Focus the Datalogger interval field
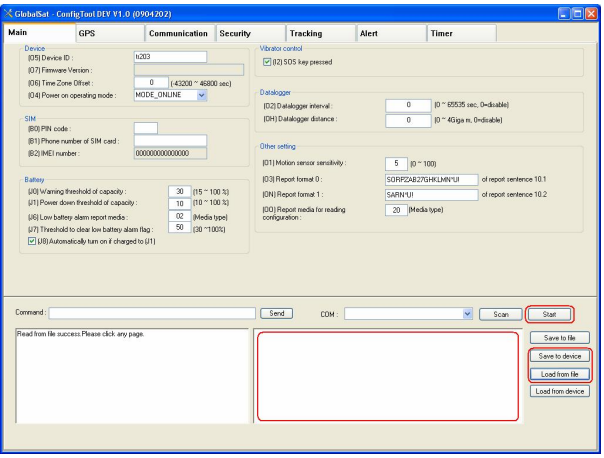The height and width of the screenshot is (458, 604). pos(408,105)
